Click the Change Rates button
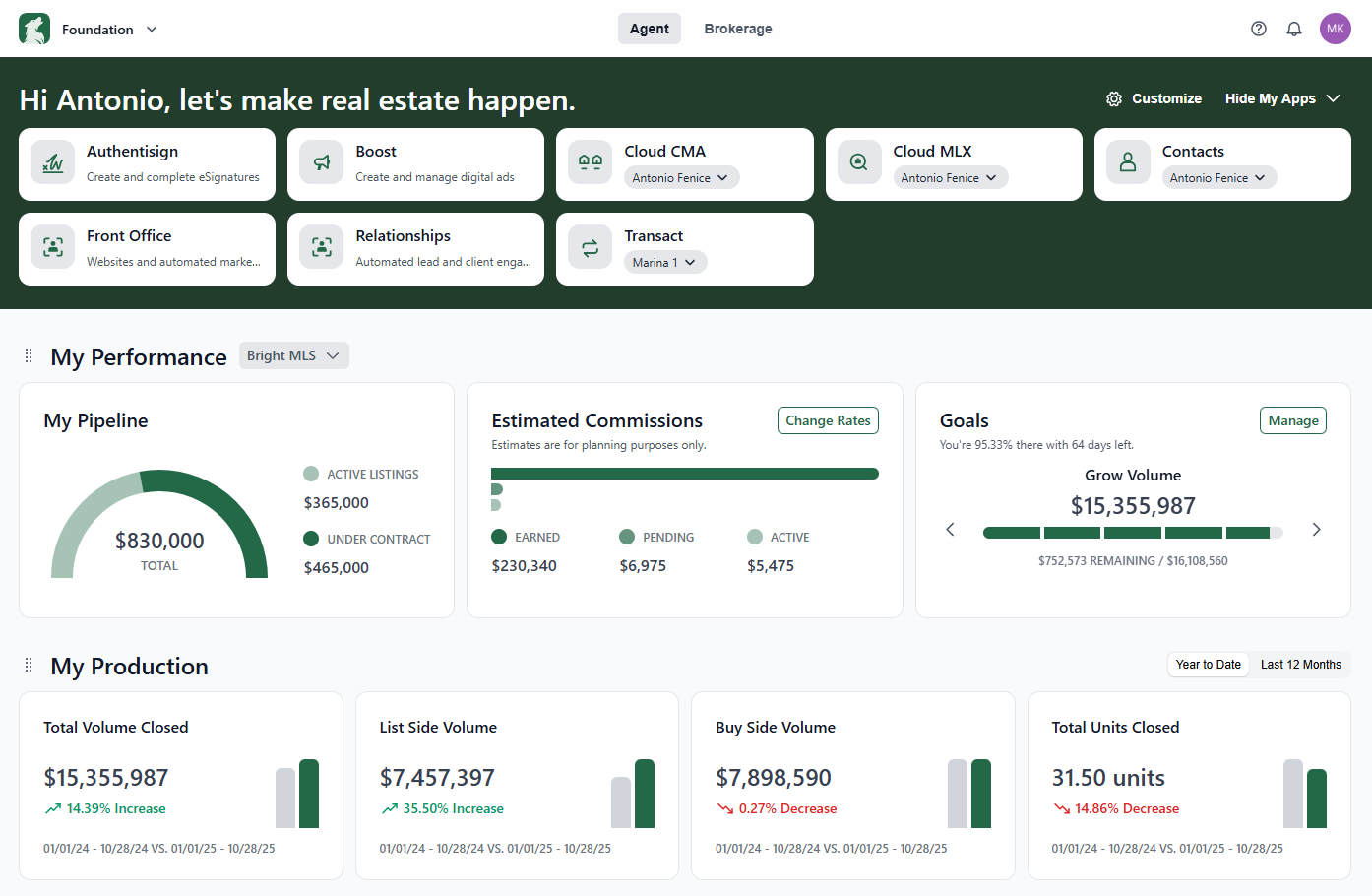This screenshot has height=896, width=1372. tap(828, 420)
